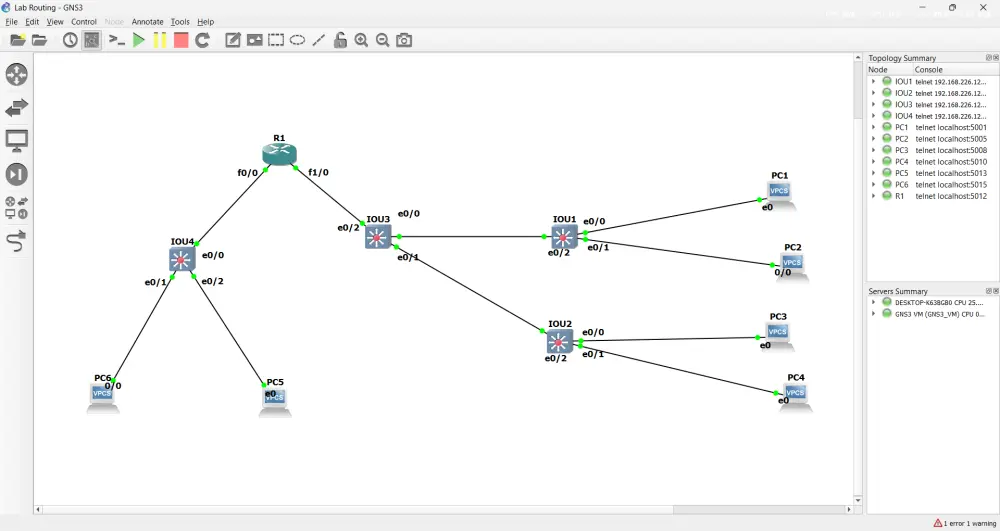Click the canvas vertical scrollbar thumb

[858, 91]
